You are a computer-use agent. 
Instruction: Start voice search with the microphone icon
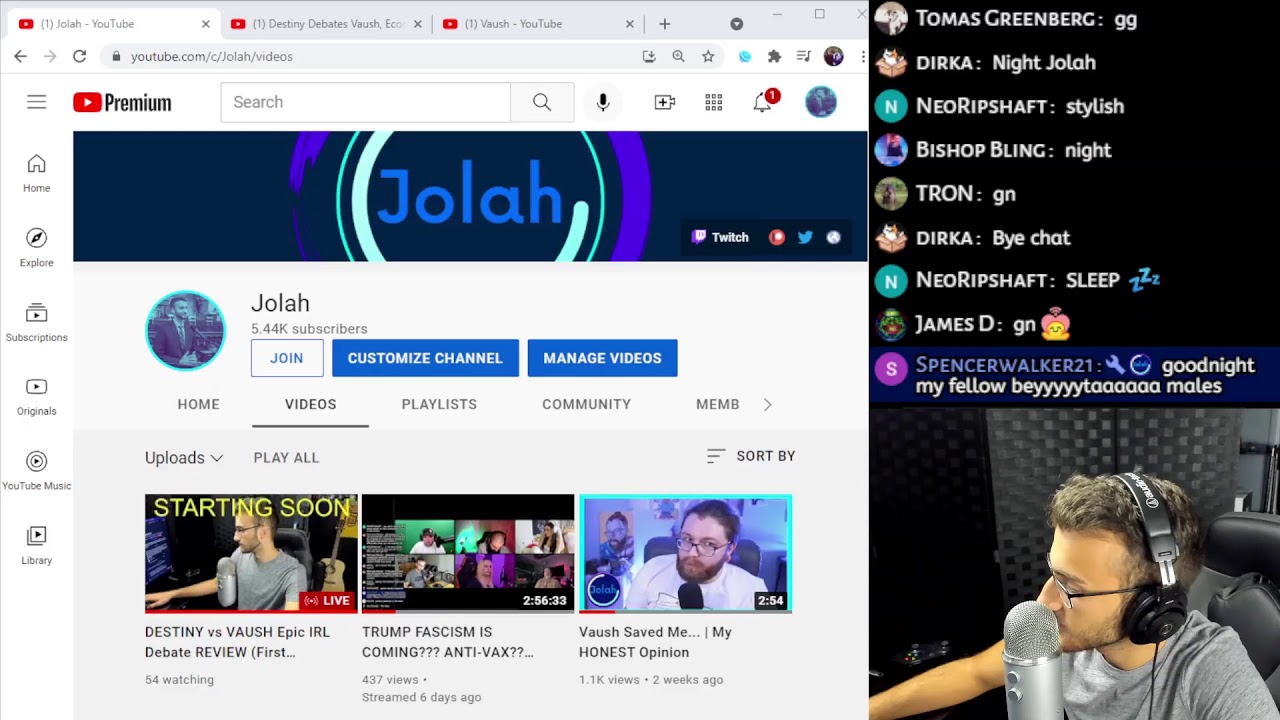[x=603, y=102]
